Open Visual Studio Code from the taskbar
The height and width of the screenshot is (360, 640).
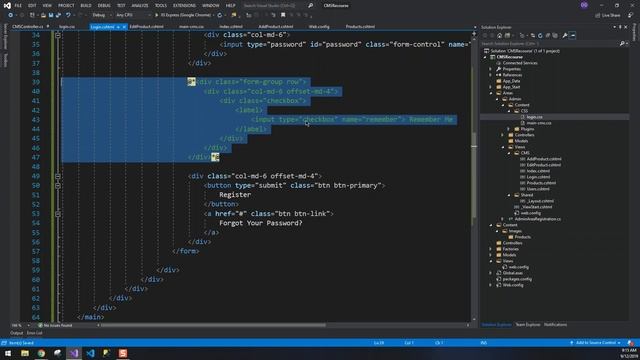pos(90,353)
